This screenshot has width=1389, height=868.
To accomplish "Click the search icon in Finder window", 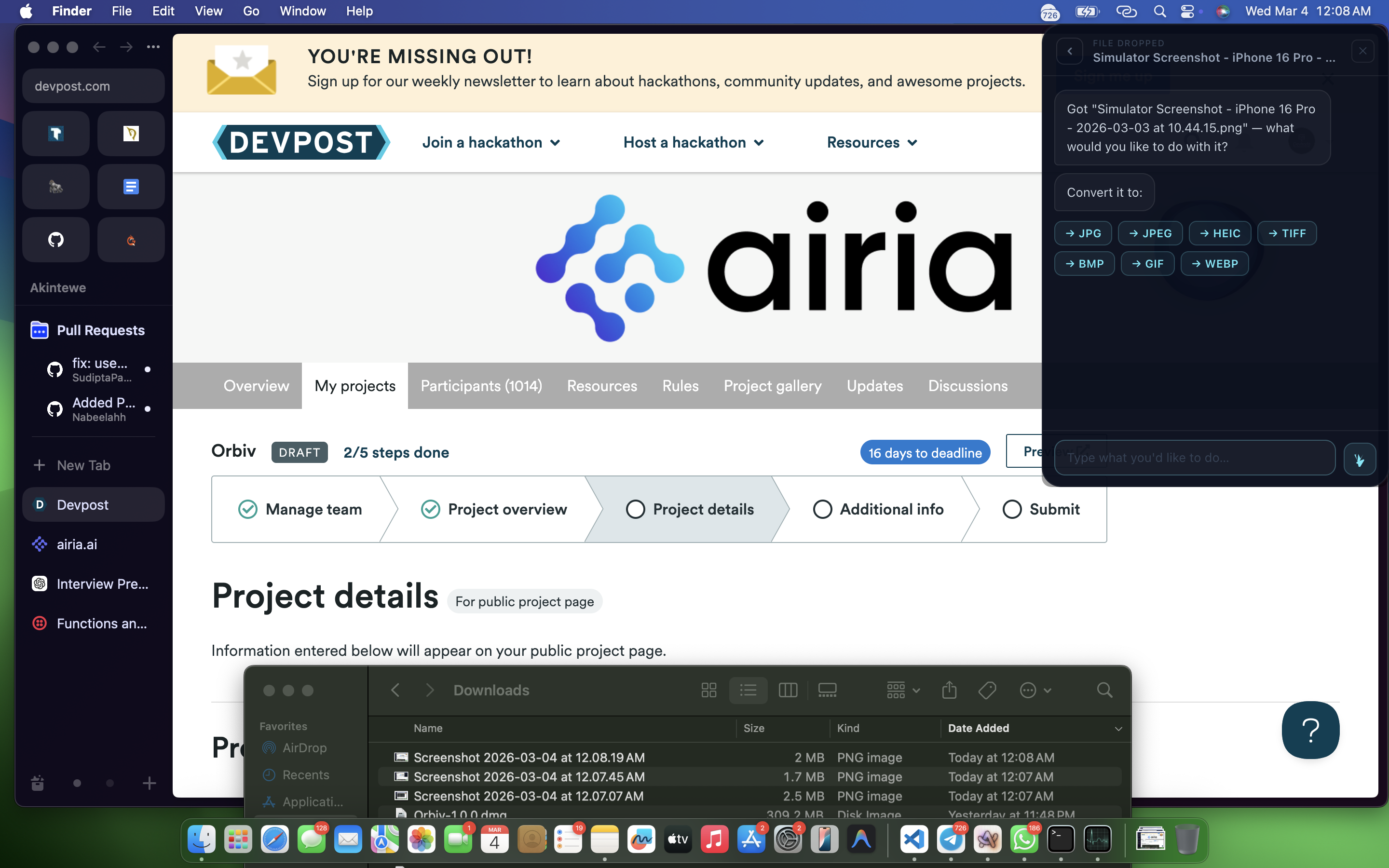I will click(x=1104, y=690).
